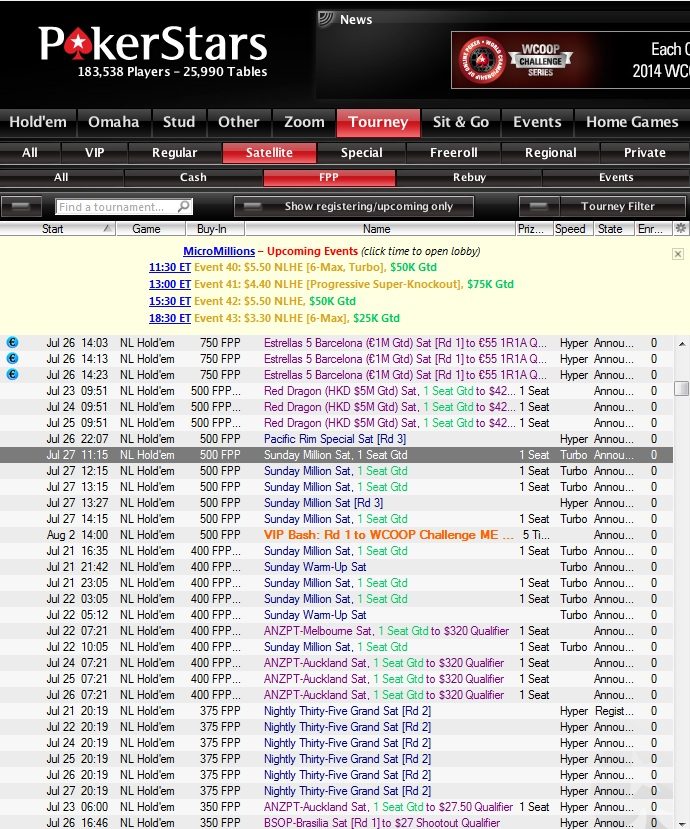Screen dimensions: 690x829
Task: Switch to the Omaha tab
Action: [x=114, y=122]
